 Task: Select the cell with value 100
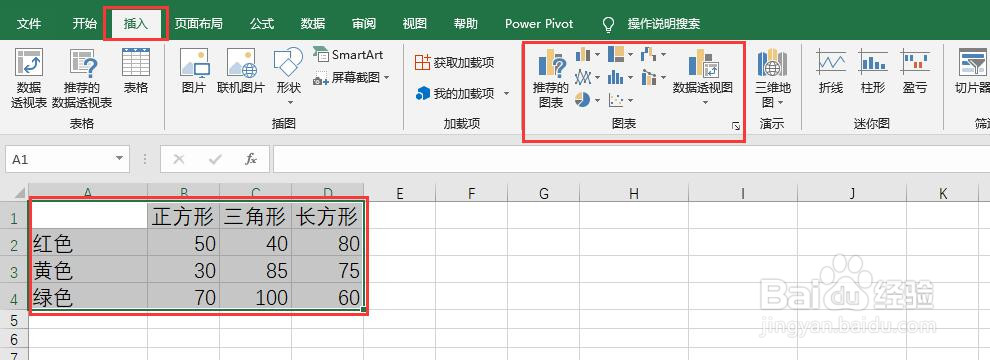click(256, 297)
